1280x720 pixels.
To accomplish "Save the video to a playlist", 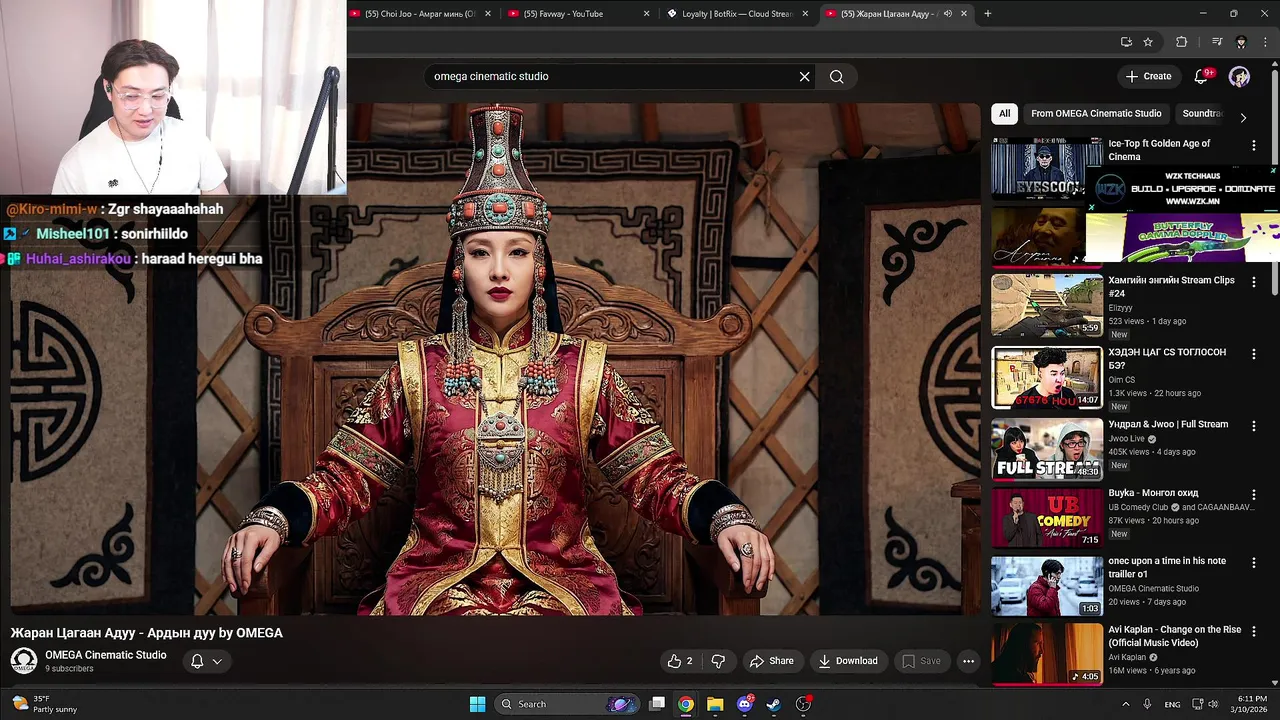I will 921,661.
